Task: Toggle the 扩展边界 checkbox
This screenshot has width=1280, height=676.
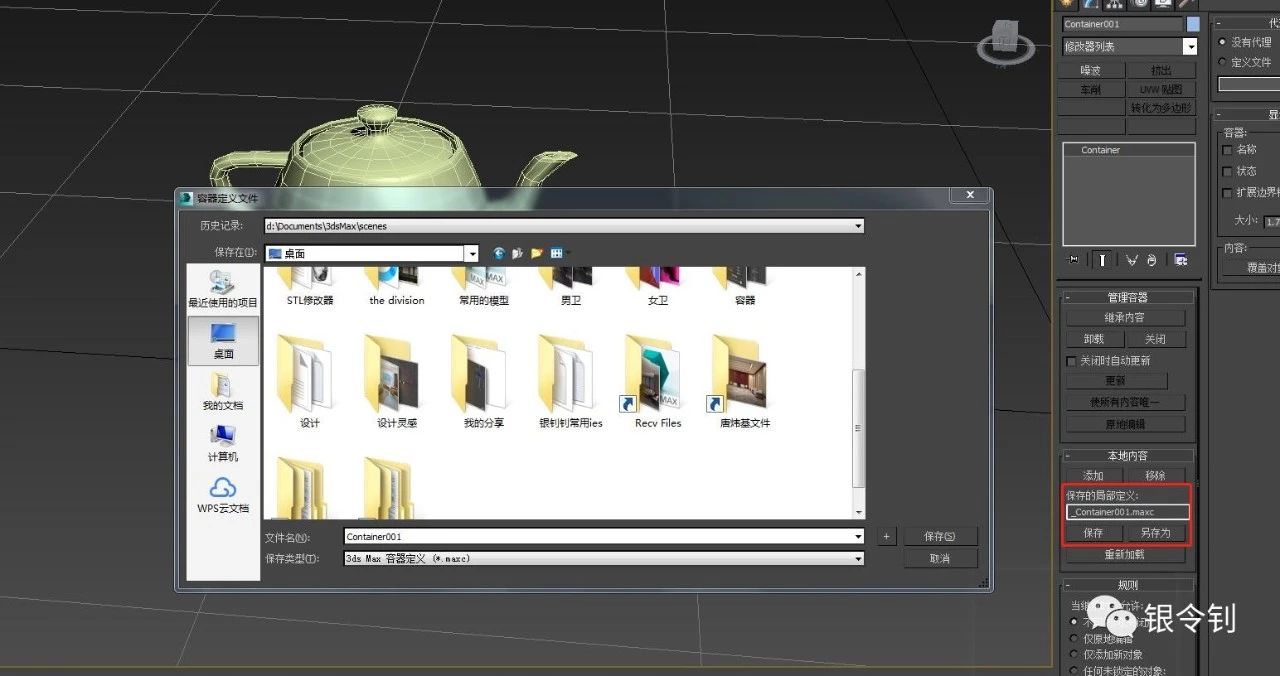Action: coord(1228,193)
